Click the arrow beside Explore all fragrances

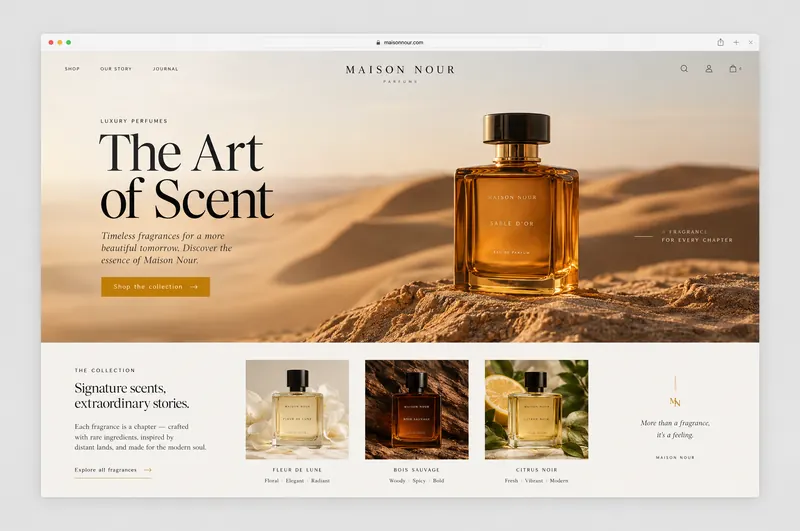coord(148,470)
